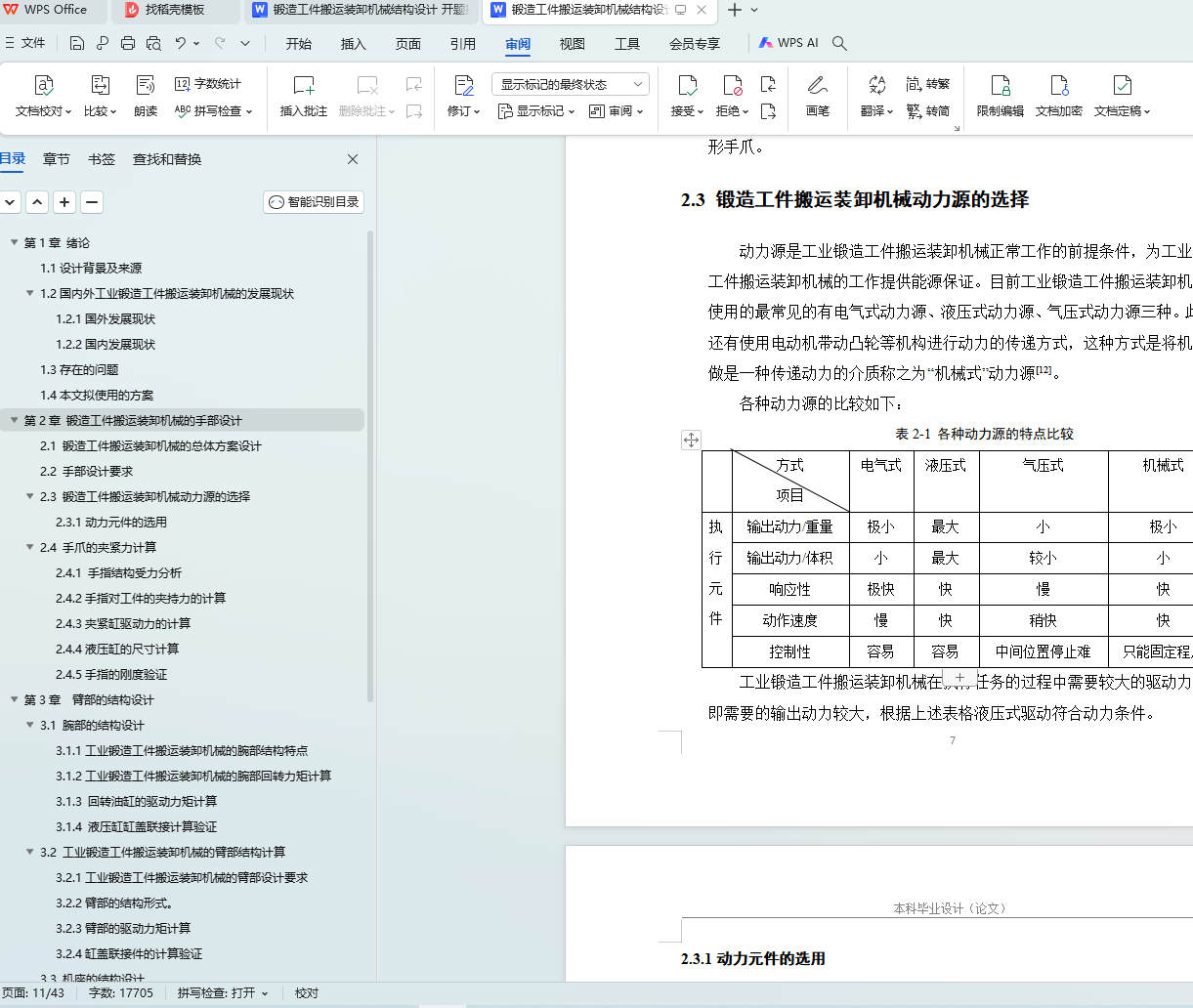The width and height of the screenshot is (1193, 1008).
Task: Click the Save icon in quick access toolbar
Action: pos(77,43)
